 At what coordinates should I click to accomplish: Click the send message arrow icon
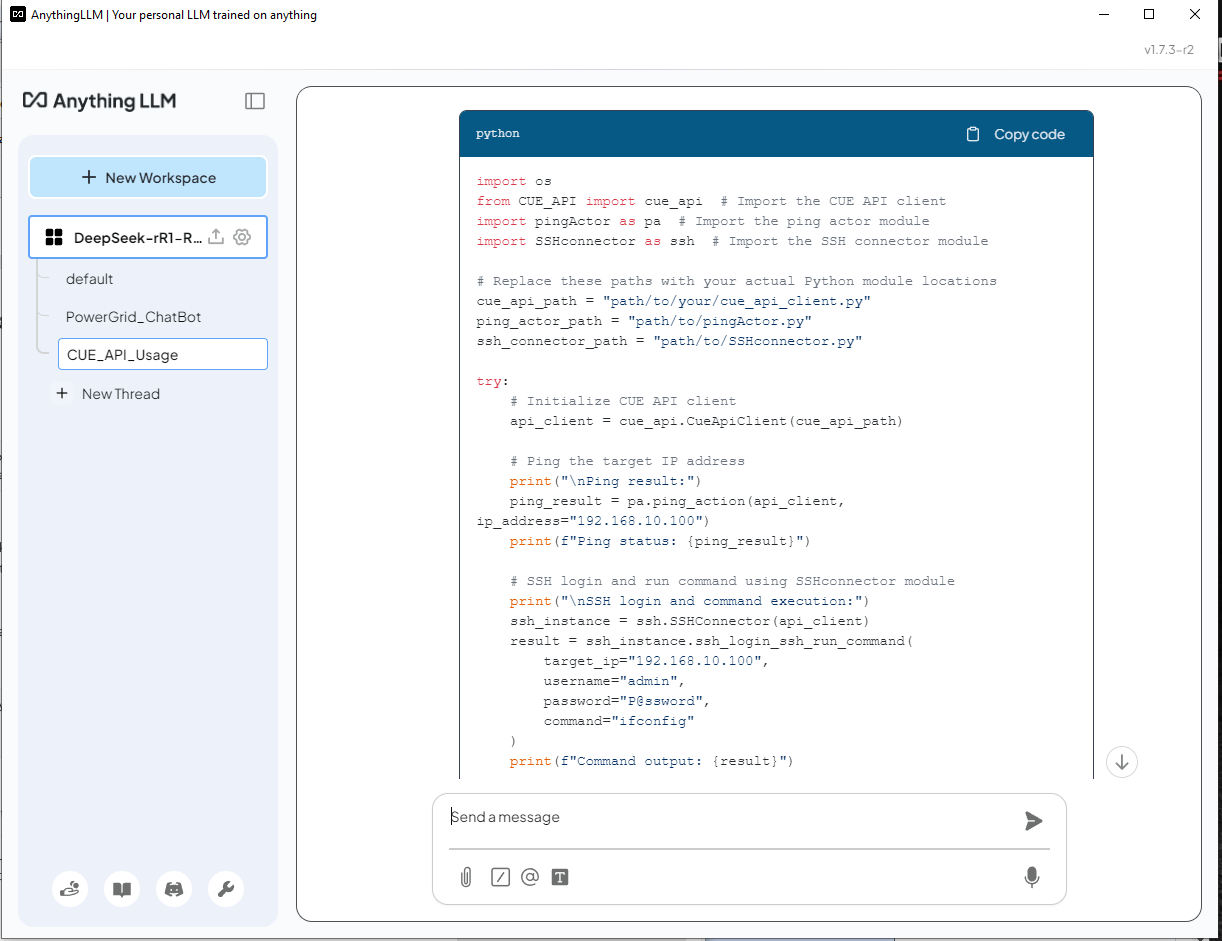point(1034,821)
